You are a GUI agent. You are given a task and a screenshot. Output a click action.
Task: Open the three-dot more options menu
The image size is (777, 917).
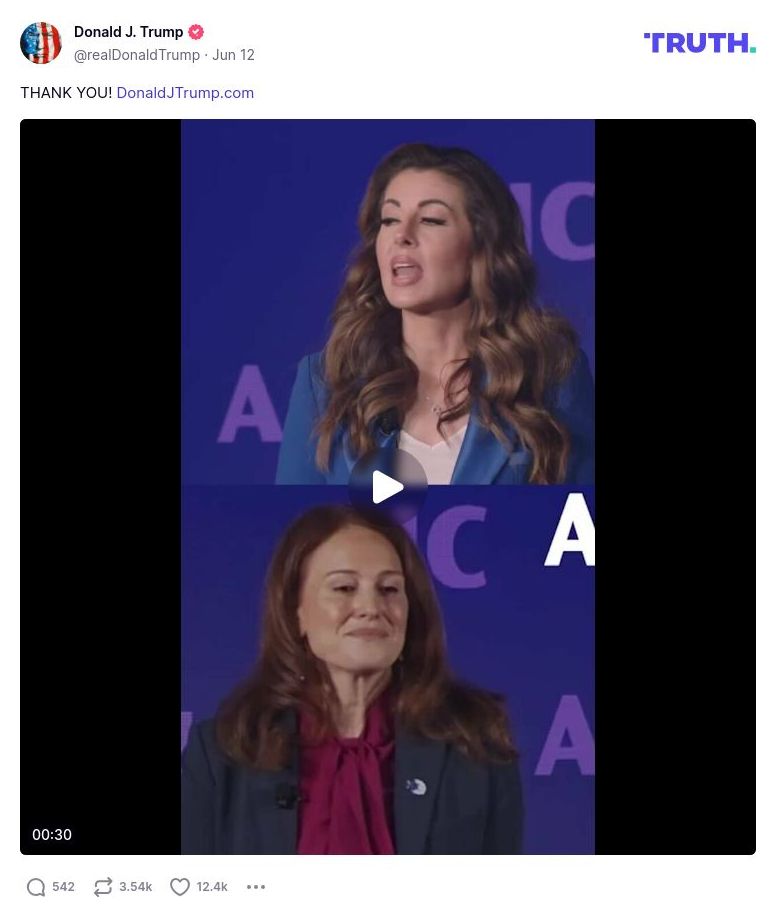(x=256, y=887)
